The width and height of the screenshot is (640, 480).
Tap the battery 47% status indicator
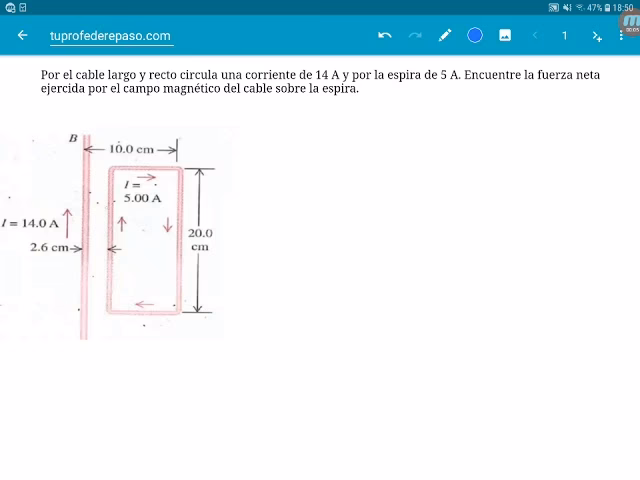pos(598,7)
